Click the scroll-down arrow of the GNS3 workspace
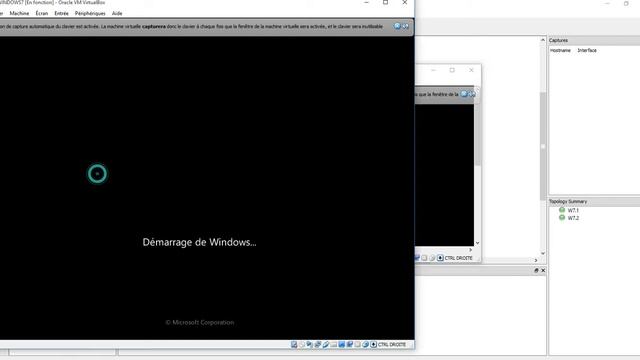640x360 pixels. coord(543,253)
